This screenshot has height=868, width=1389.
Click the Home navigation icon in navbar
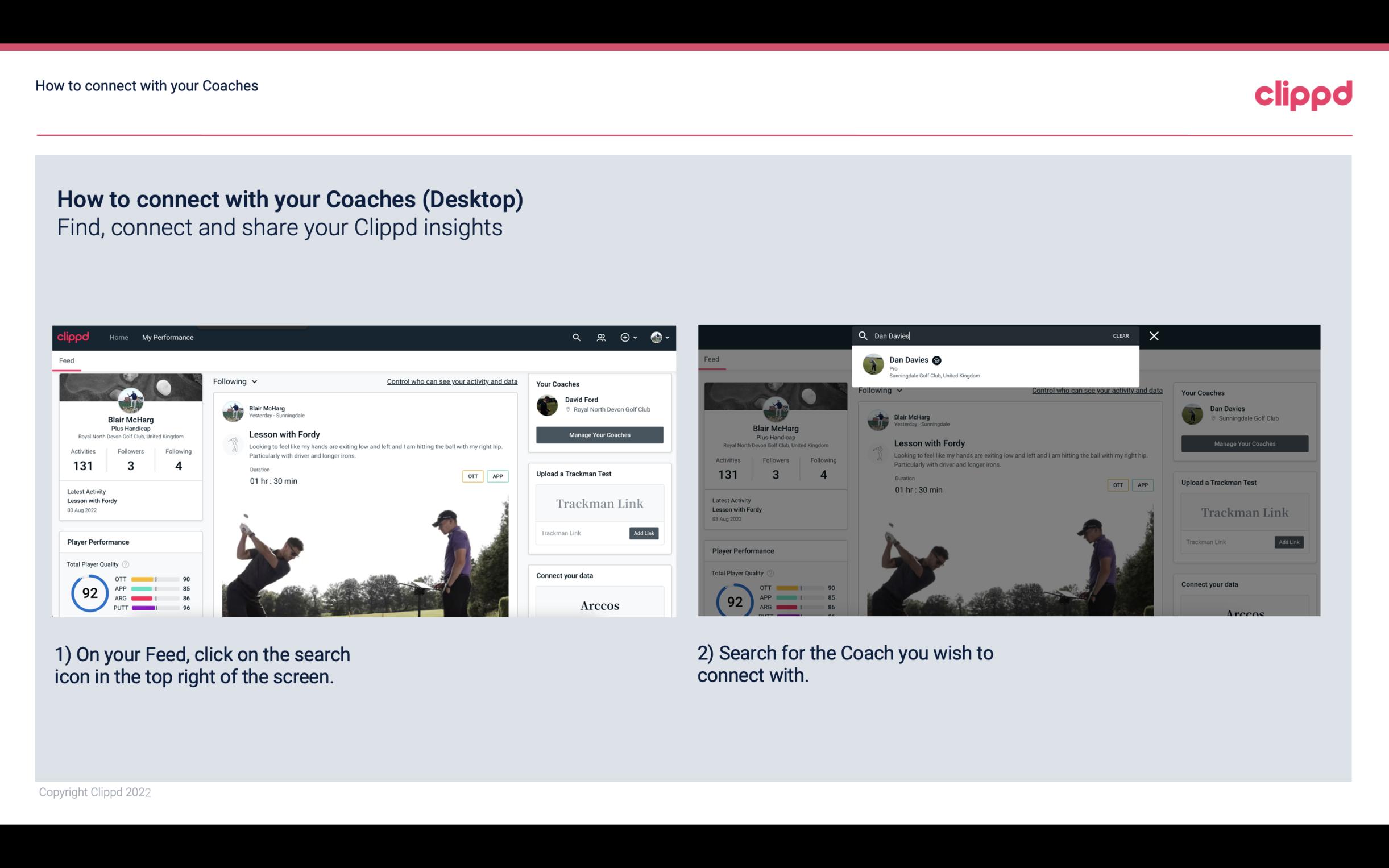(119, 337)
